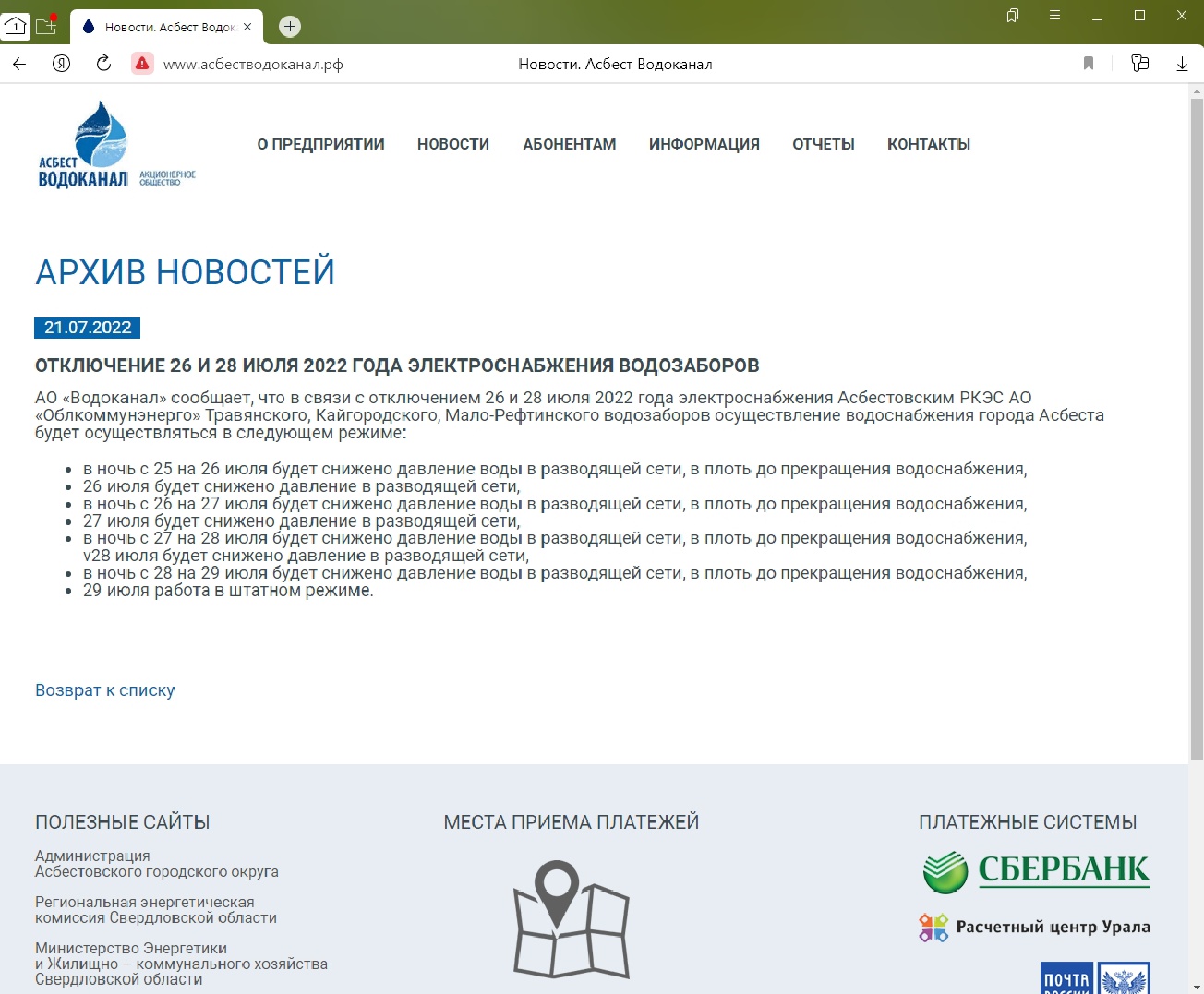Viewport: 1204px width, 994px height.
Task: Click the ПОЛЕЗНЫЕ САЙТЫ footer heading
Action: 123,822
